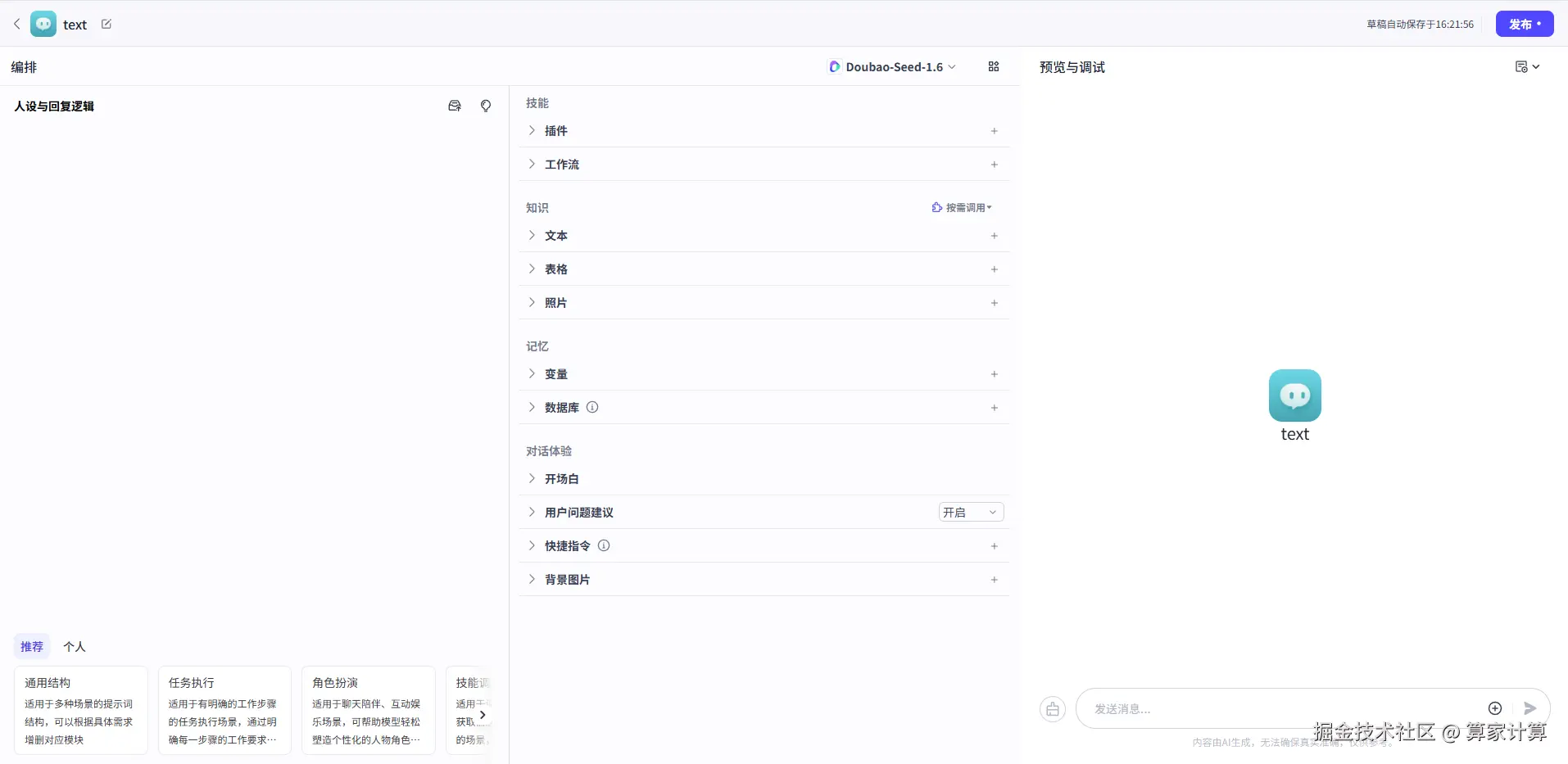
Task: Click the info icon next to 快捷指令
Action: (x=604, y=545)
